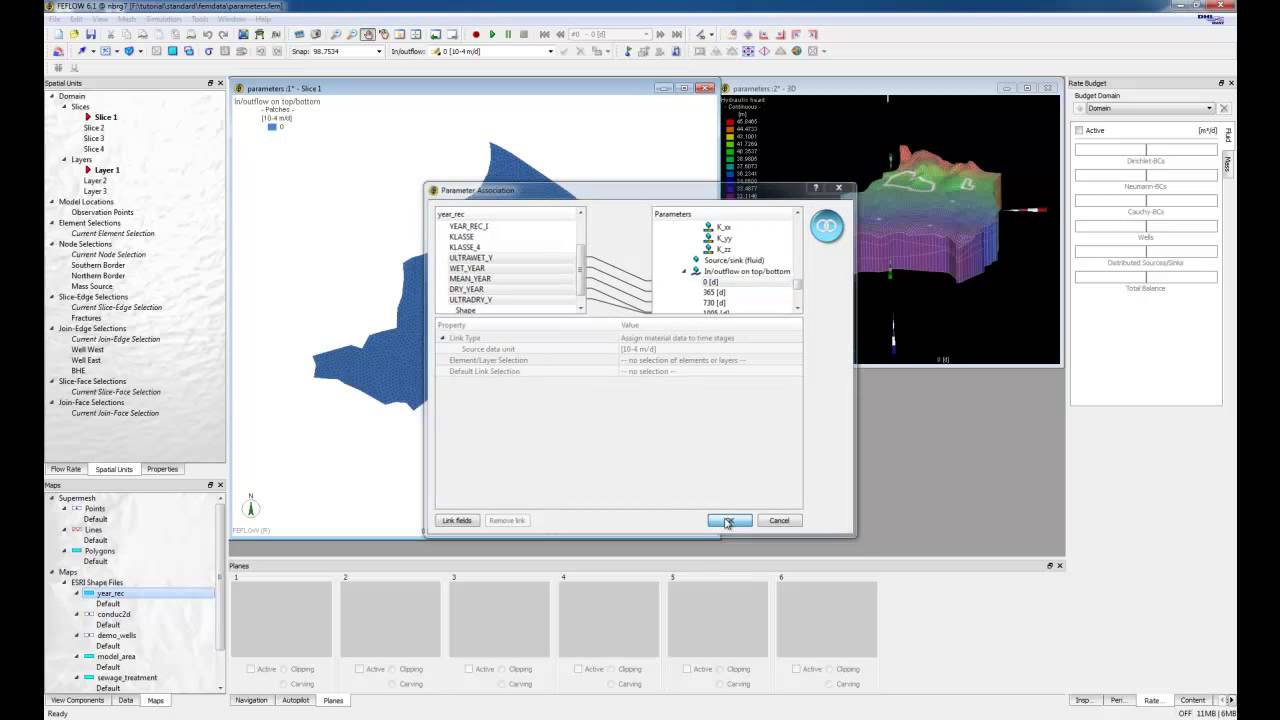Click the Undo arrow icon
1280x720 pixels.
coord(208,34)
